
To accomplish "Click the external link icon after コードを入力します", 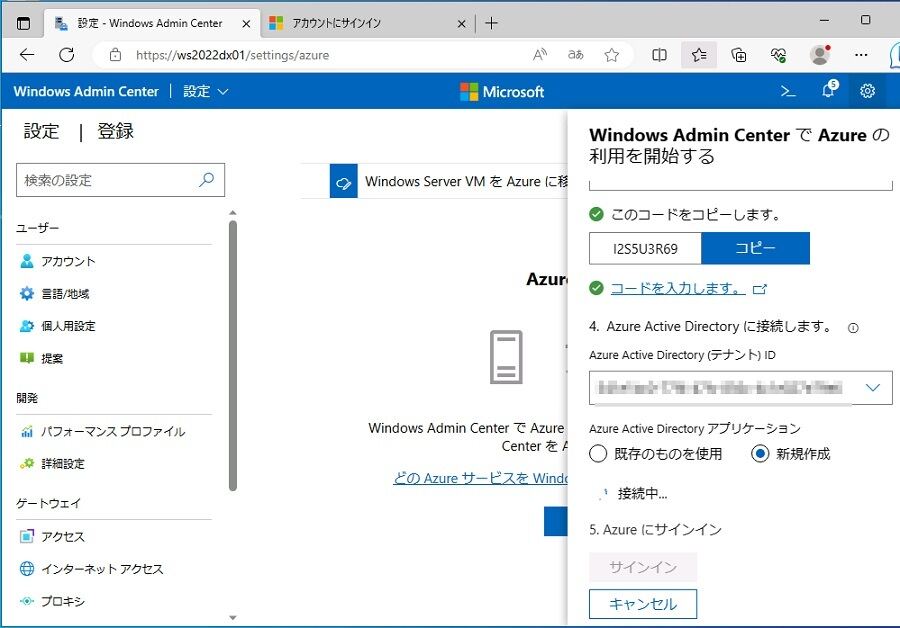I will pos(759,289).
